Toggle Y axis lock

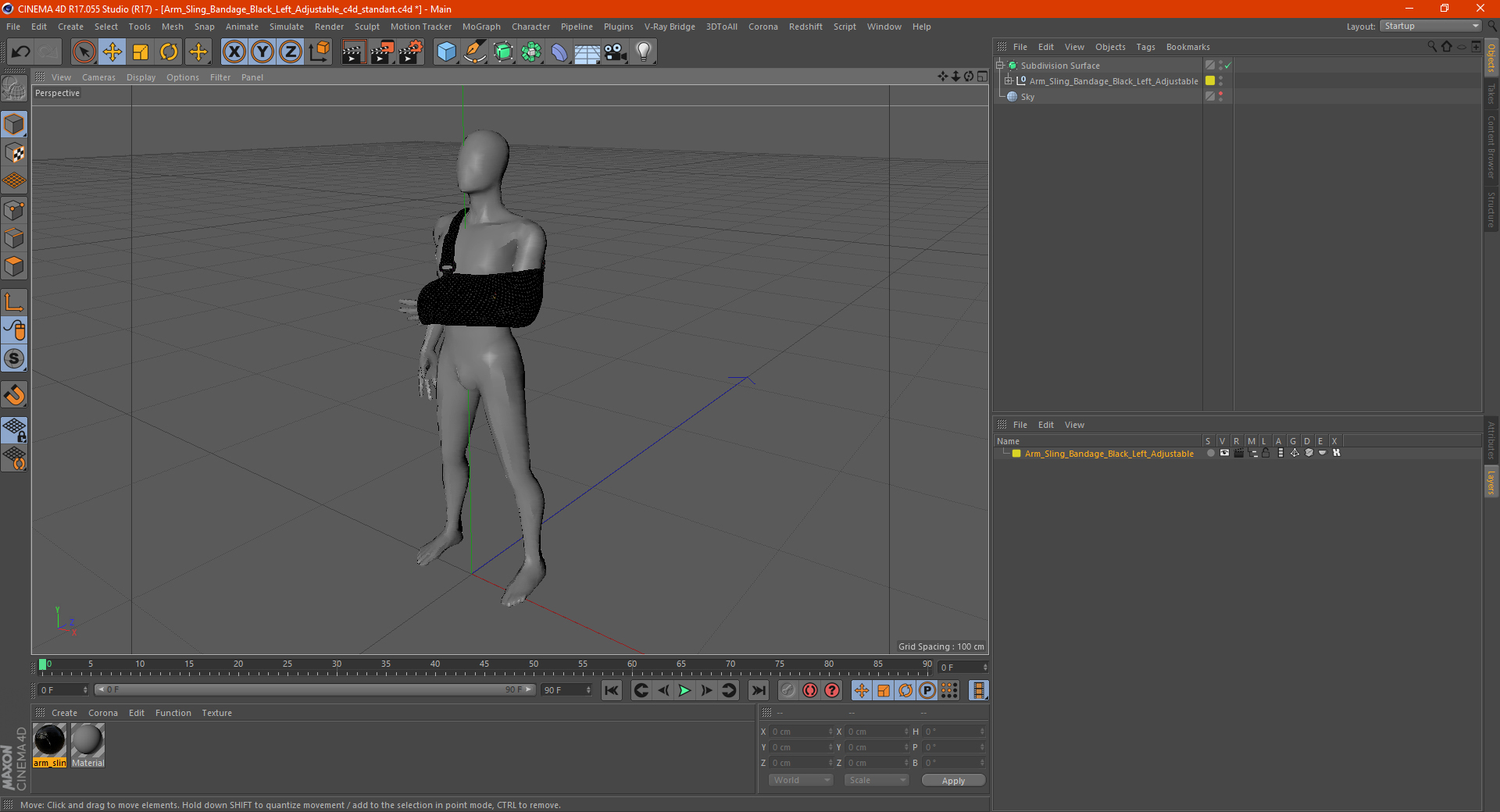coord(262,52)
